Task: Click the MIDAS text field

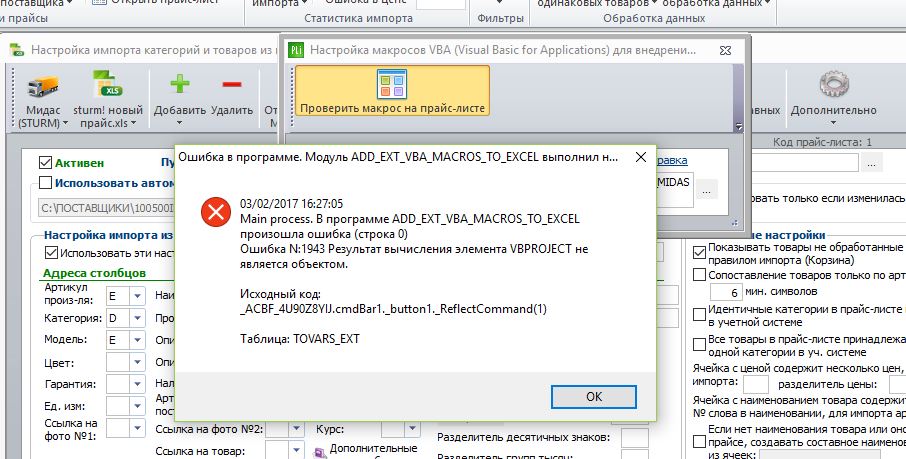Action: (x=674, y=189)
